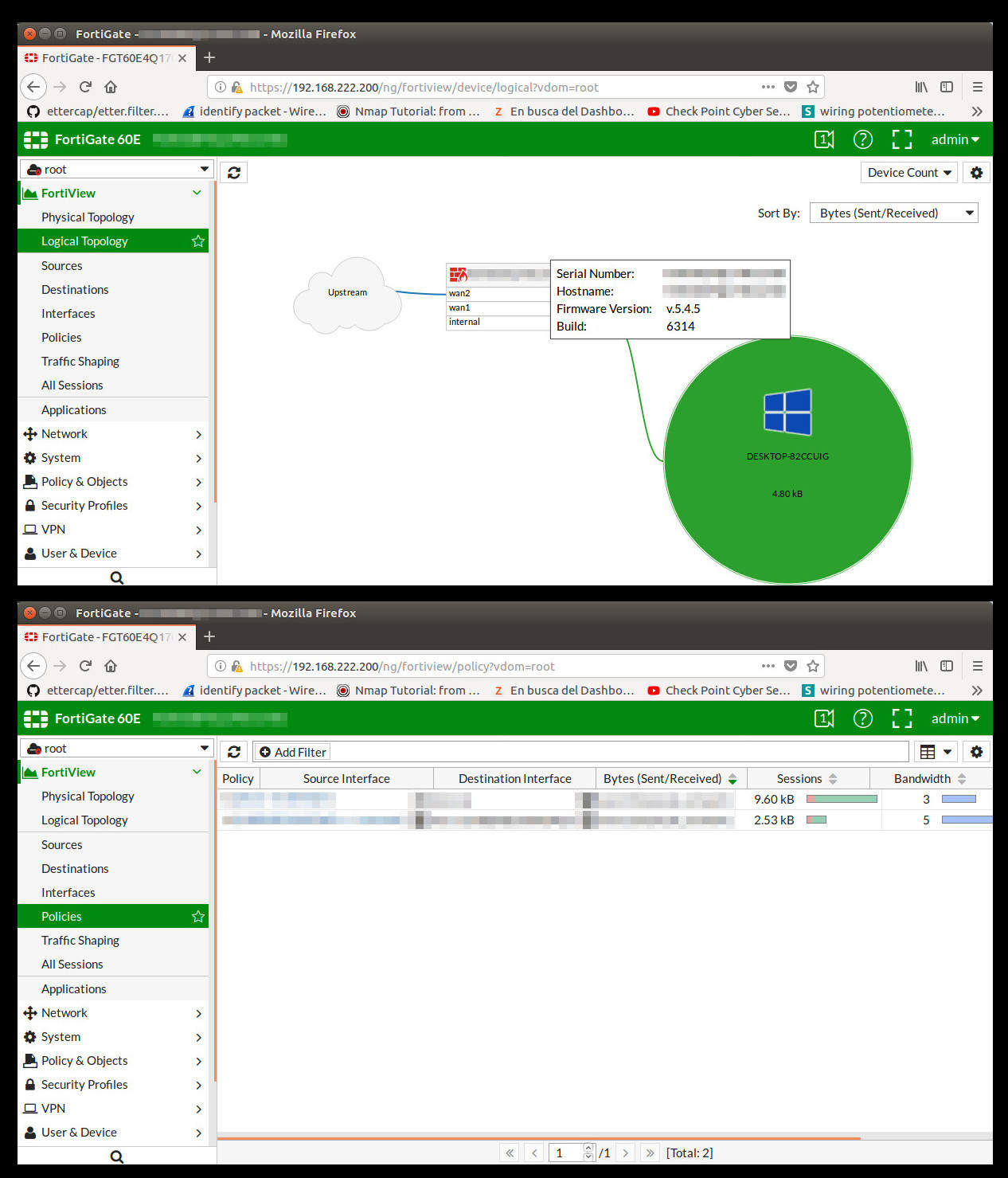The width and height of the screenshot is (1008, 1178).
Task: Click Source Interface column header
Action: (346, 778)
